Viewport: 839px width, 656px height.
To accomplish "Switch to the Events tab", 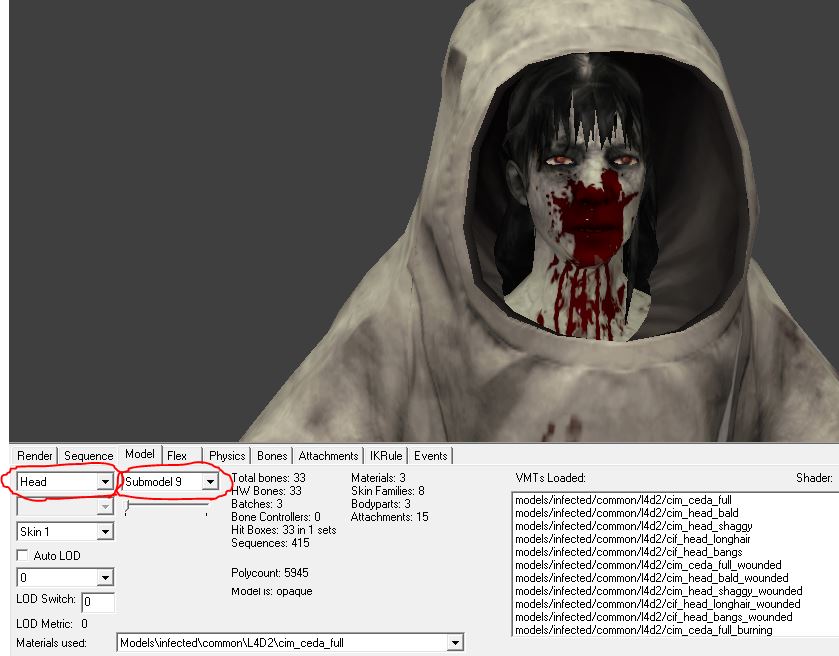I will click(430, 456).
